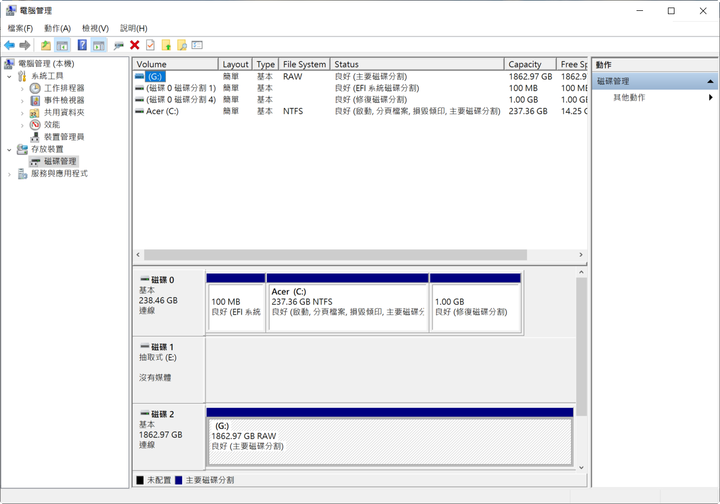Click the black 未配置 legend swatch
720x504 pixels.
[140, 480]
